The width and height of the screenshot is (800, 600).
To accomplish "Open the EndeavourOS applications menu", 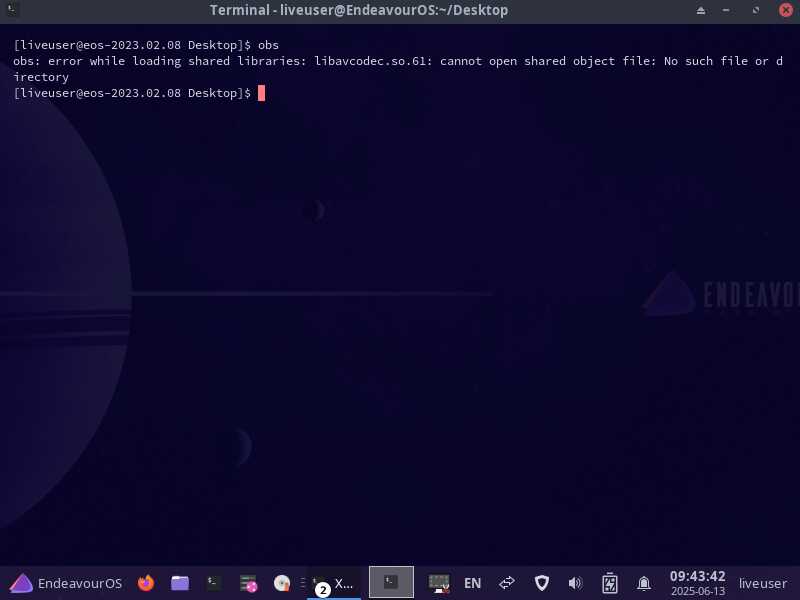I will [x=66, y=583].
